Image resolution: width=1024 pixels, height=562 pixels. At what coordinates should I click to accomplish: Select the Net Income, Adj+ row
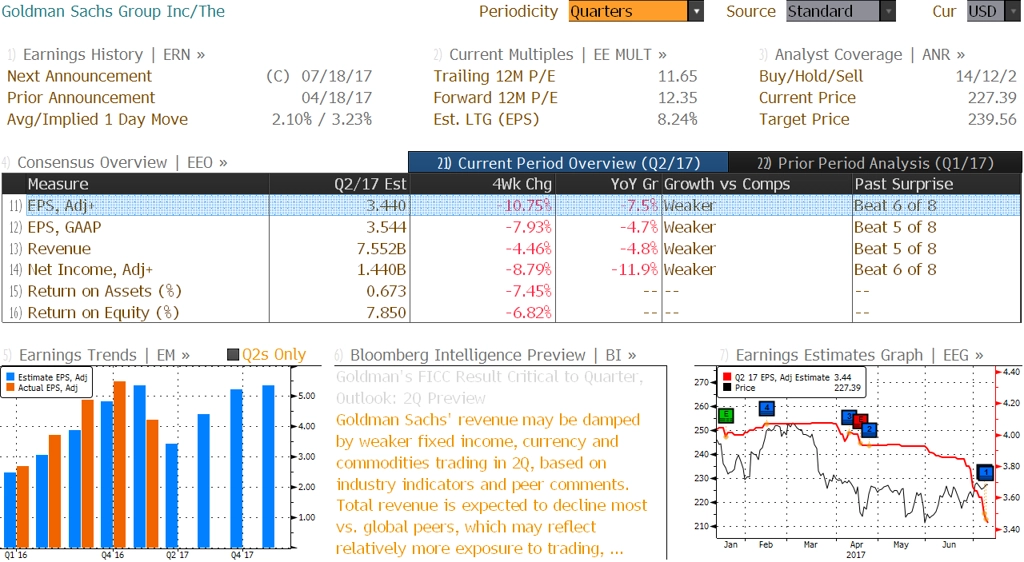click(511, 270)
